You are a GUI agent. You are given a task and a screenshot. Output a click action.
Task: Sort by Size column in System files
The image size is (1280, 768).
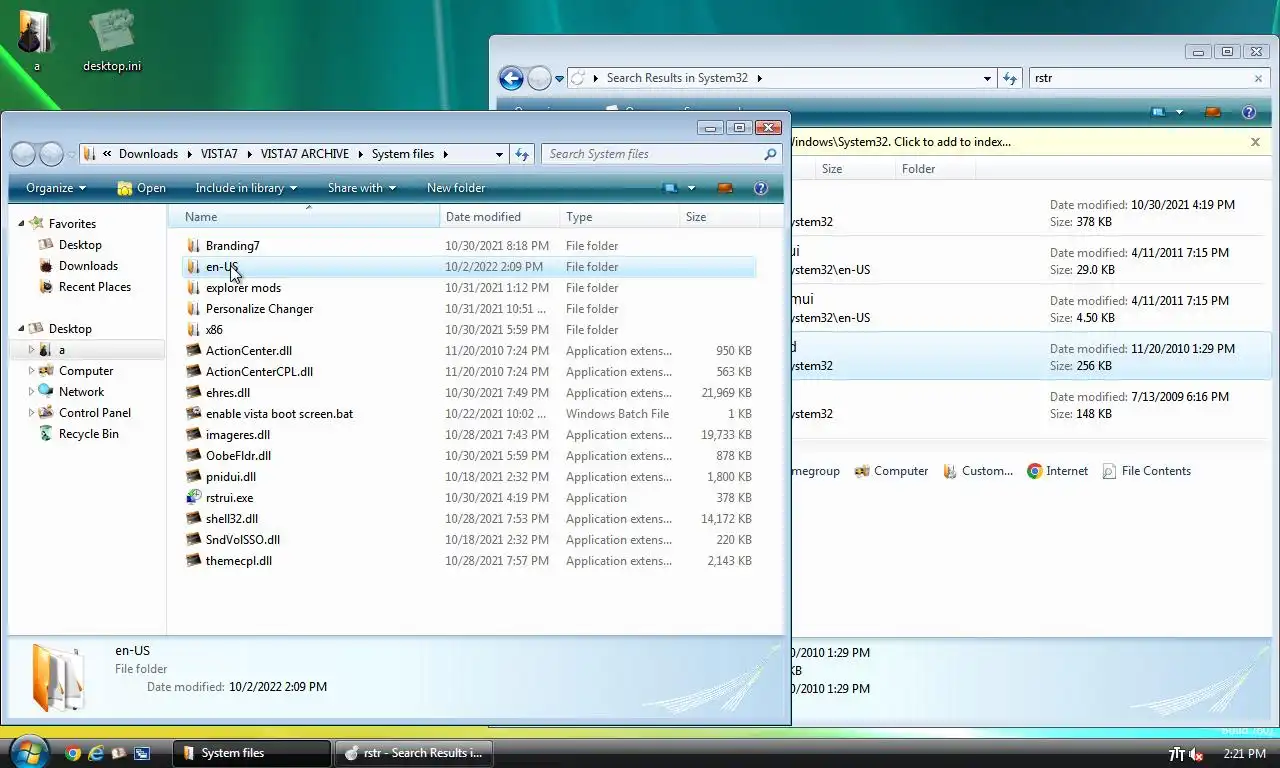click(720, 217)
